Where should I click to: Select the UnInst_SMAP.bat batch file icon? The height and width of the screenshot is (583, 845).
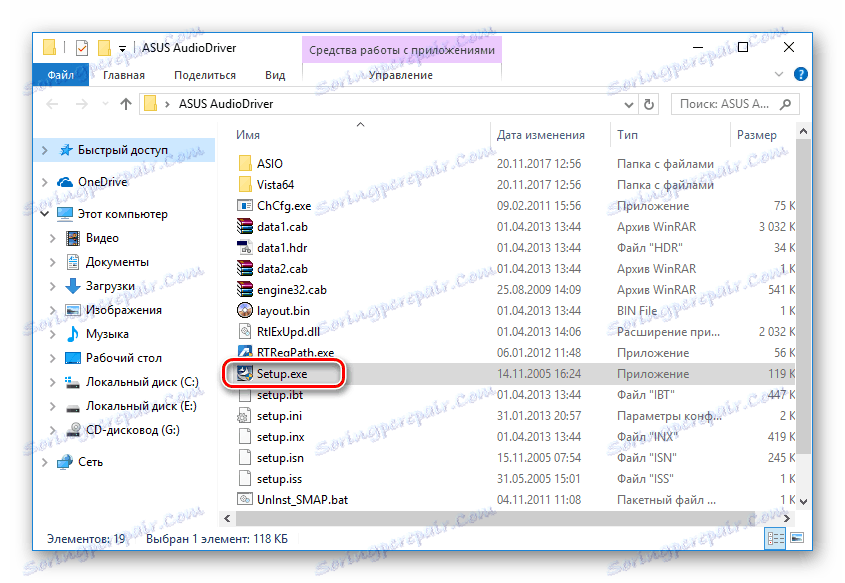pyautogui.click(x=245, y=499)
